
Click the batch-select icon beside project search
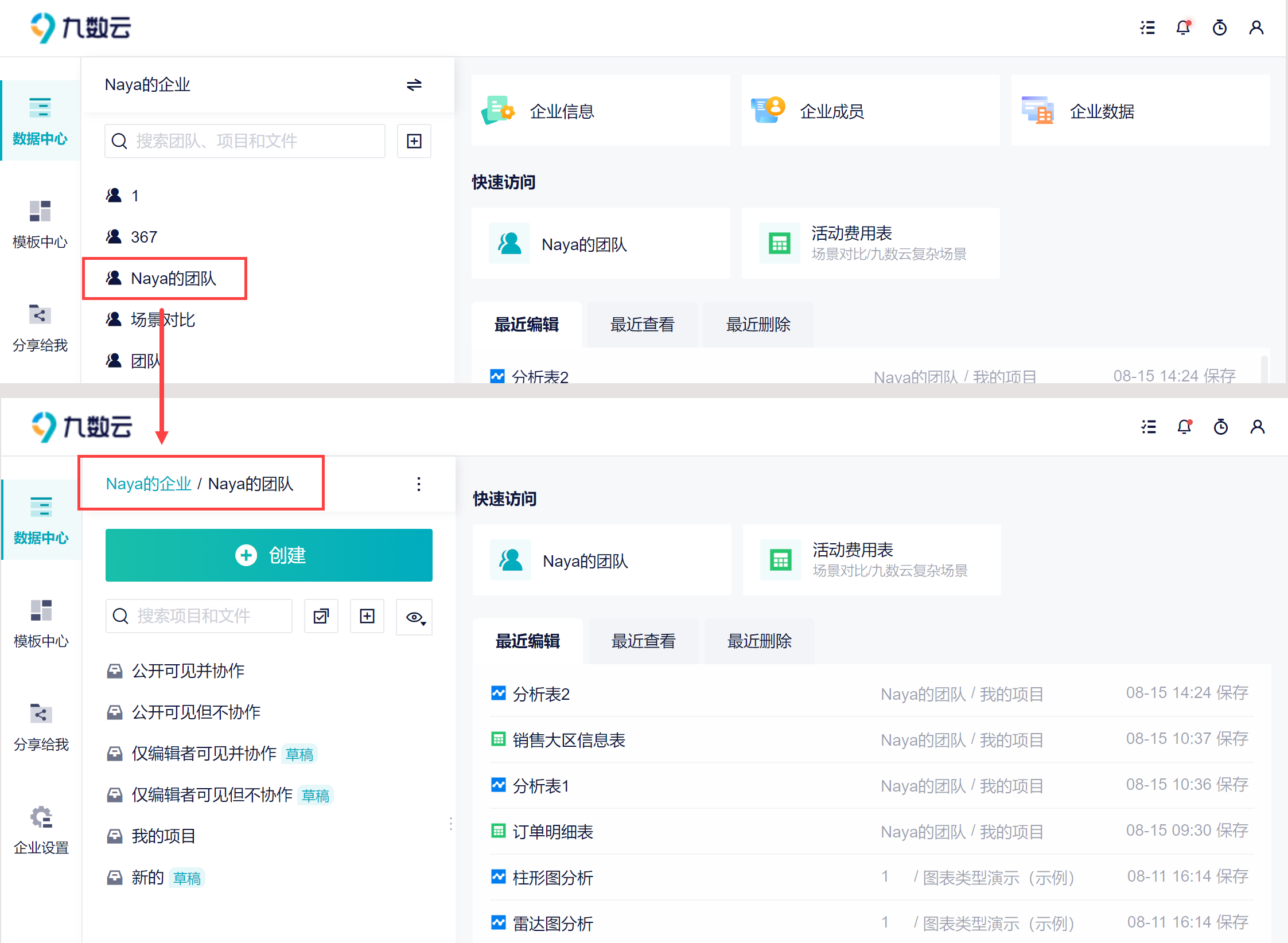[x=321, y=616]
